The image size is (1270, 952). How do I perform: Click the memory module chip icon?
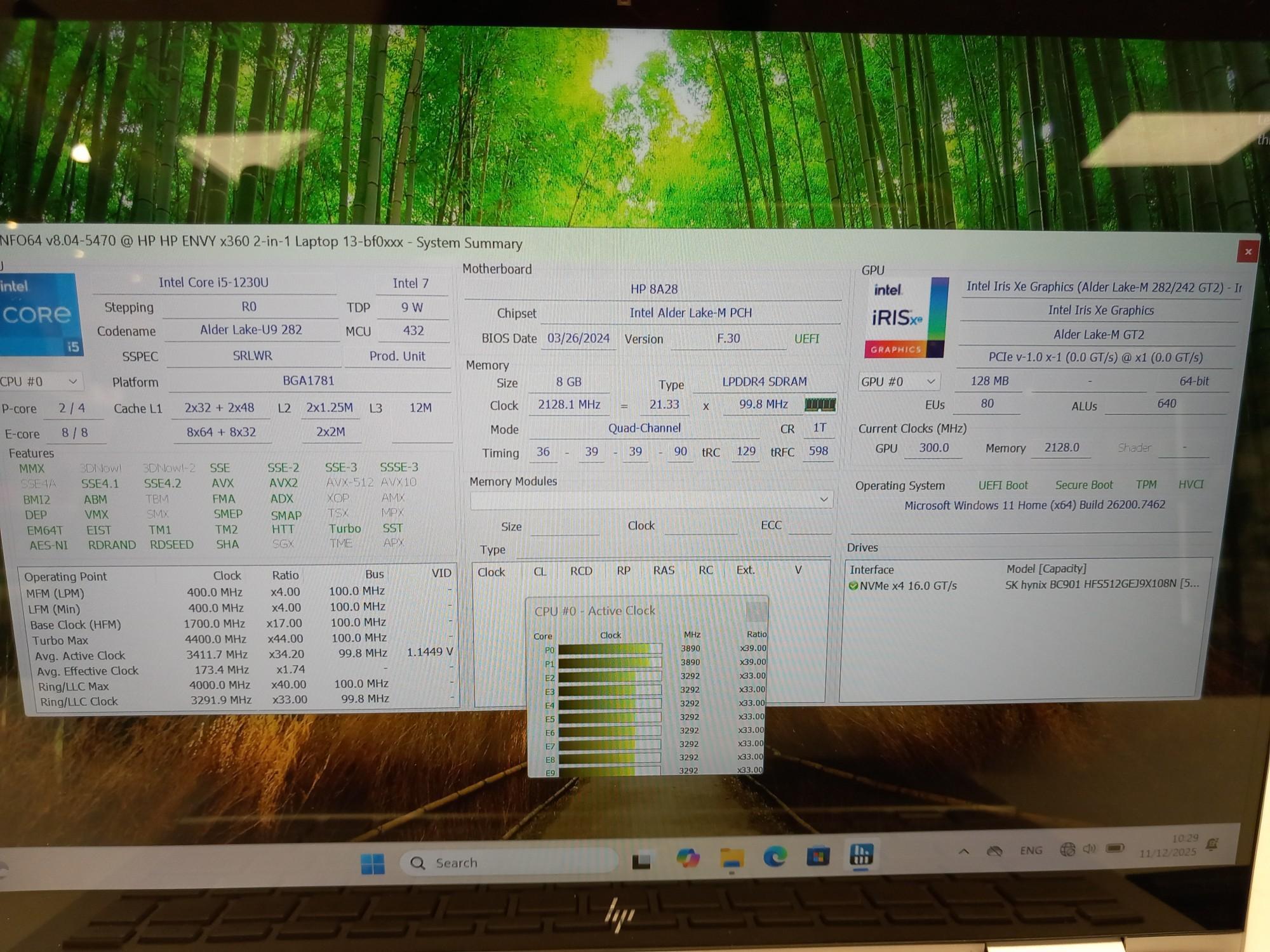click(820, 404)
